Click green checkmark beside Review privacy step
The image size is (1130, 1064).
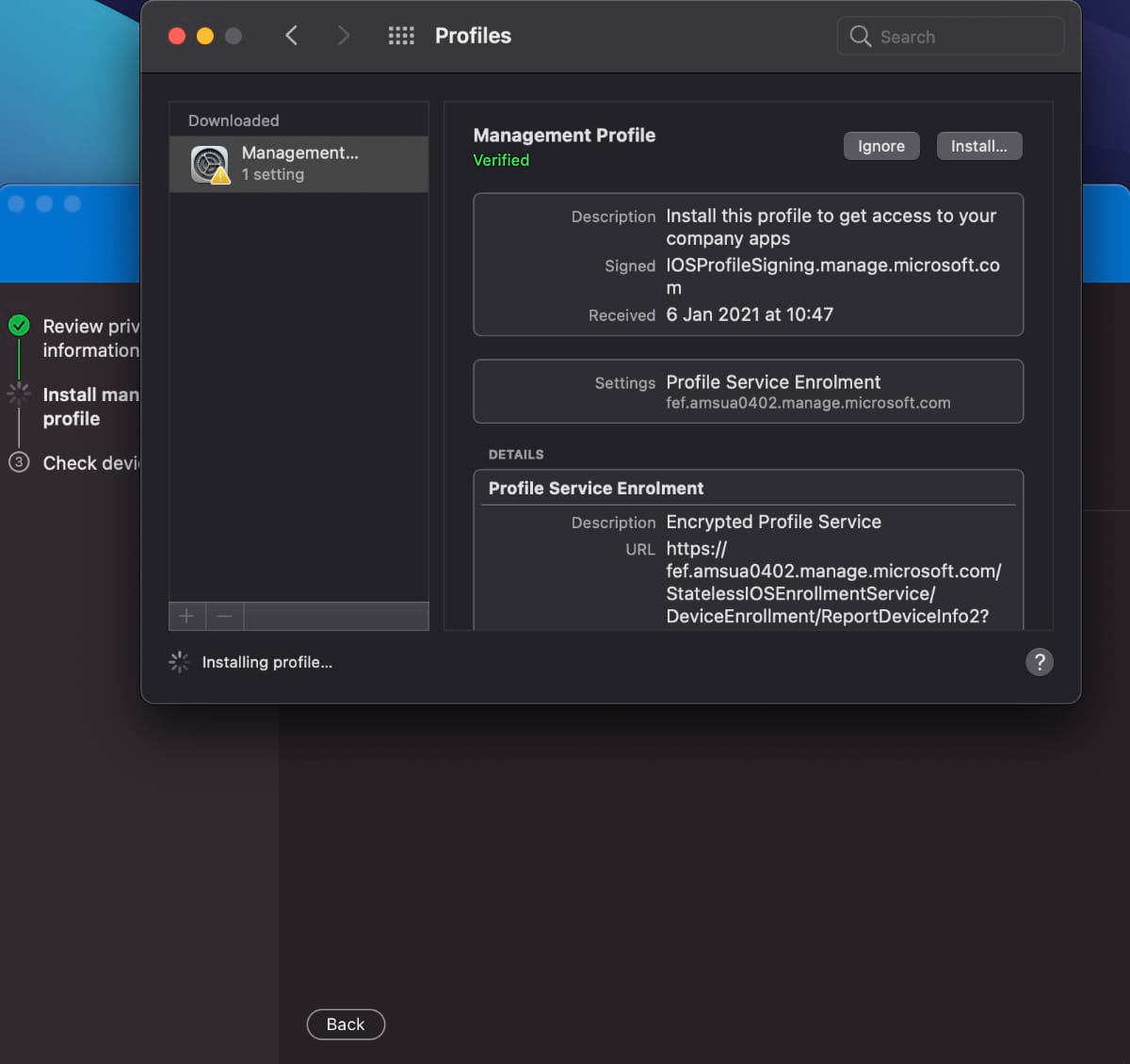click(19, 326)
